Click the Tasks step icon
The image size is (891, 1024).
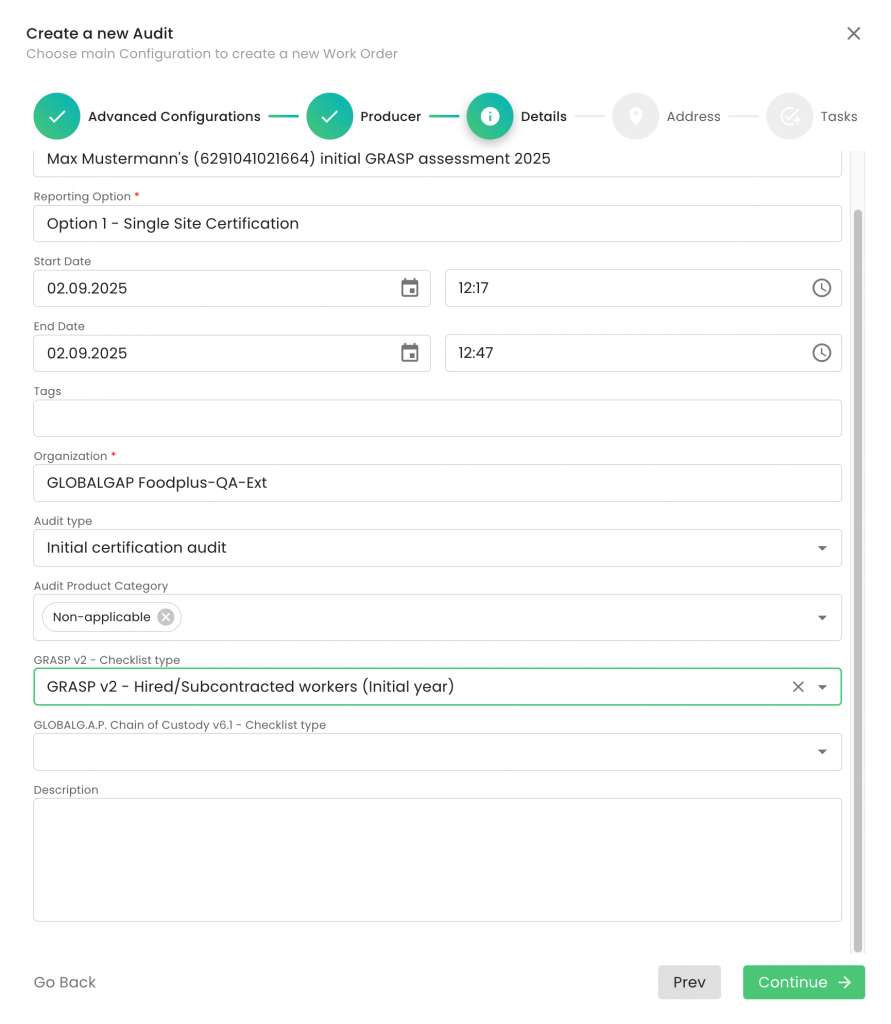coord(789,116)
